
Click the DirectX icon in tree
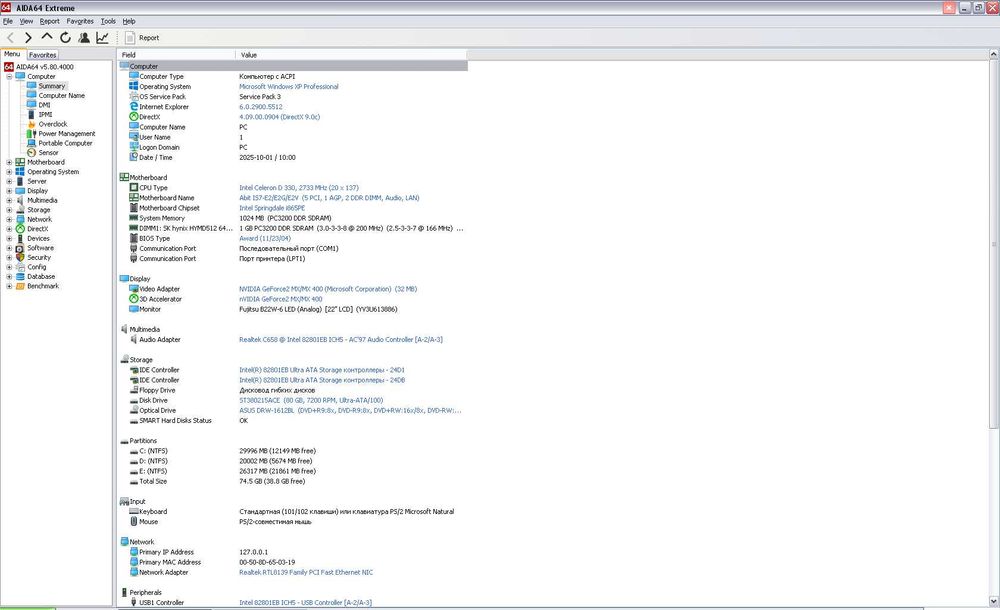coord(20,228)
